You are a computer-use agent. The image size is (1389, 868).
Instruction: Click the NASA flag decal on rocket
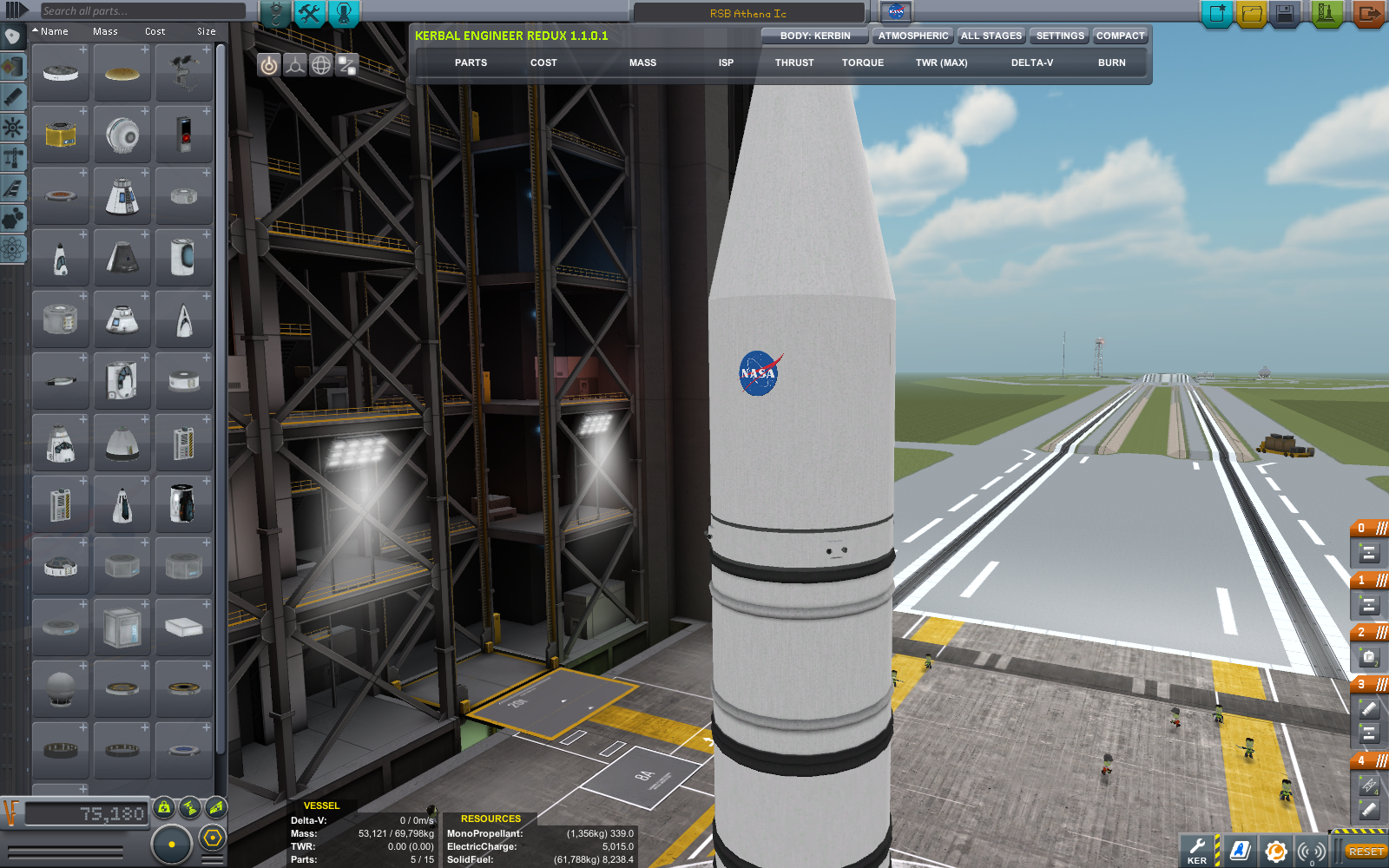[x=760, y=373]
